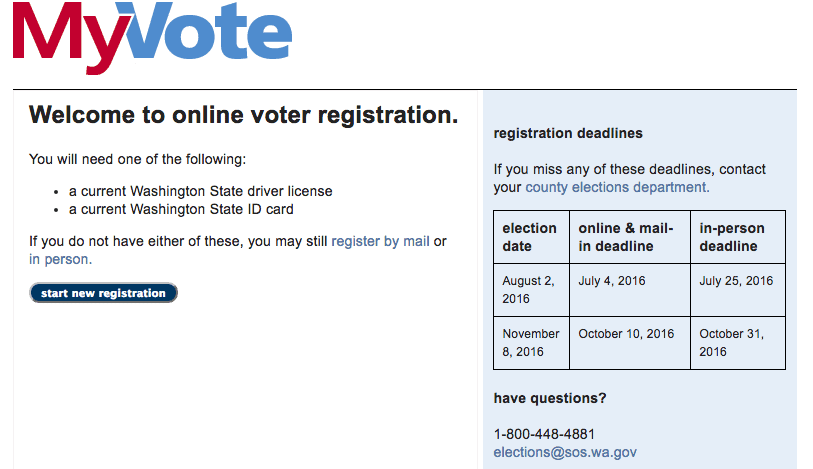813x469 pixels.
Task: Select the Welcome to online voter registration heading
Action: click(243, 115)
